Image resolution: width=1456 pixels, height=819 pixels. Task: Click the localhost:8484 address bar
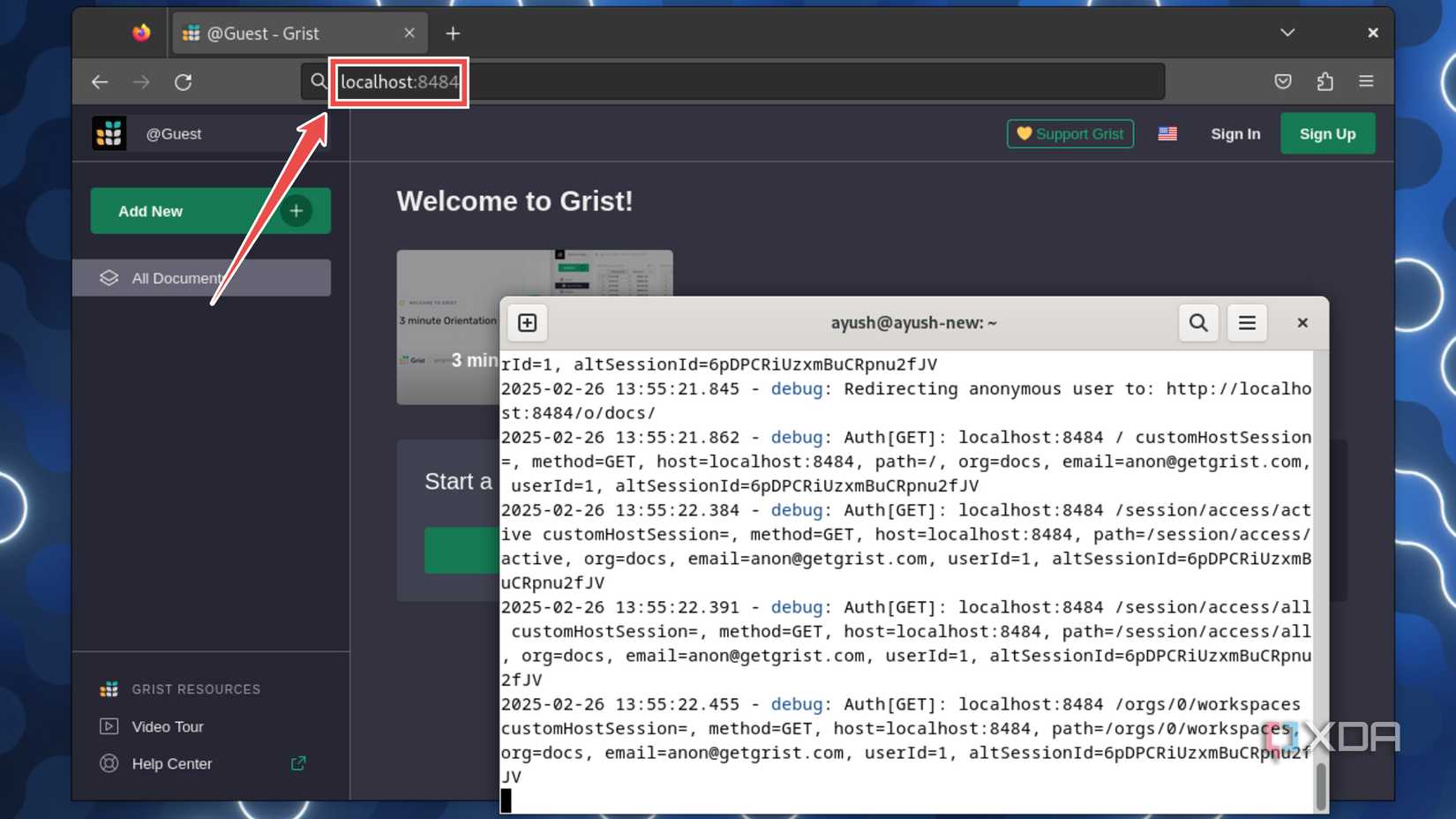pyautogui.click(x=732, y=82)
